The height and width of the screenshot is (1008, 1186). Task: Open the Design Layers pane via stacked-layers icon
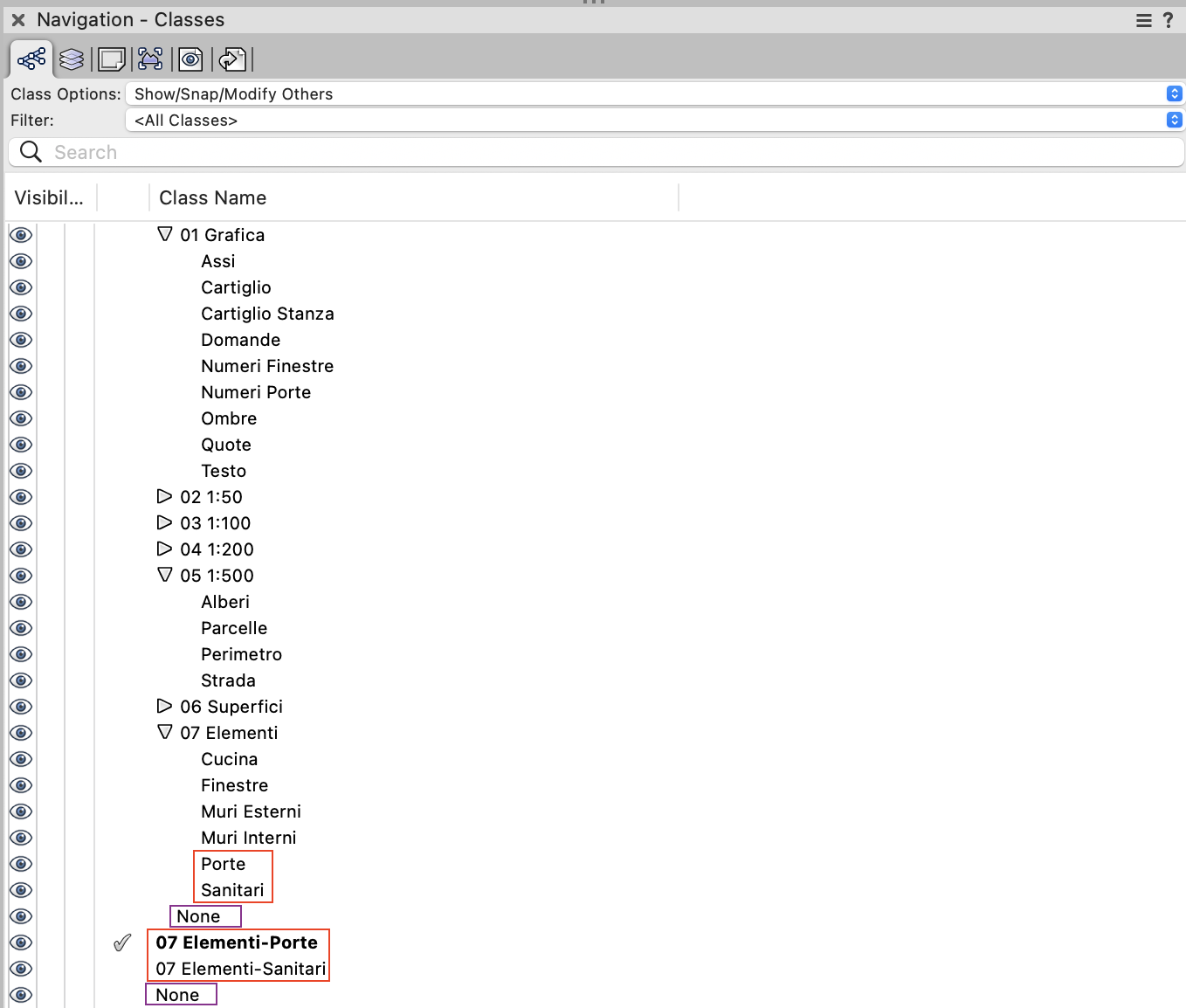(71, 59)
